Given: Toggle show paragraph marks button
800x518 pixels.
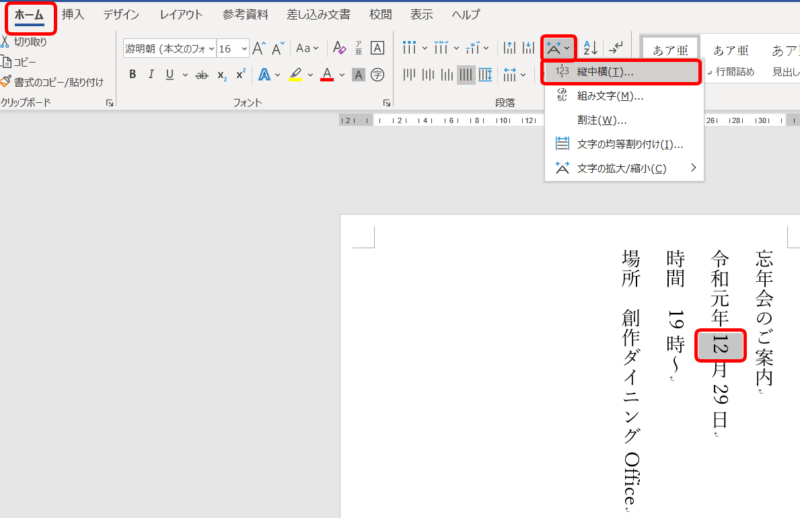Looking at the screenshot, I should 616,48.
